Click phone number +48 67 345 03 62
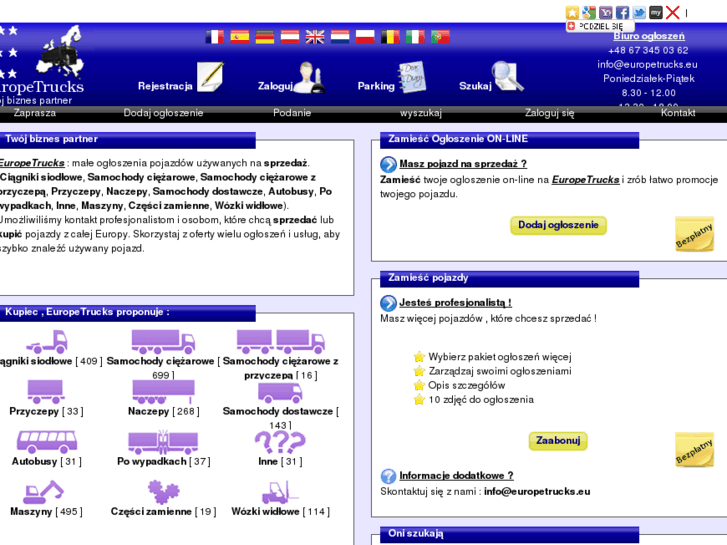727x545 pixels. pos(648,50)
